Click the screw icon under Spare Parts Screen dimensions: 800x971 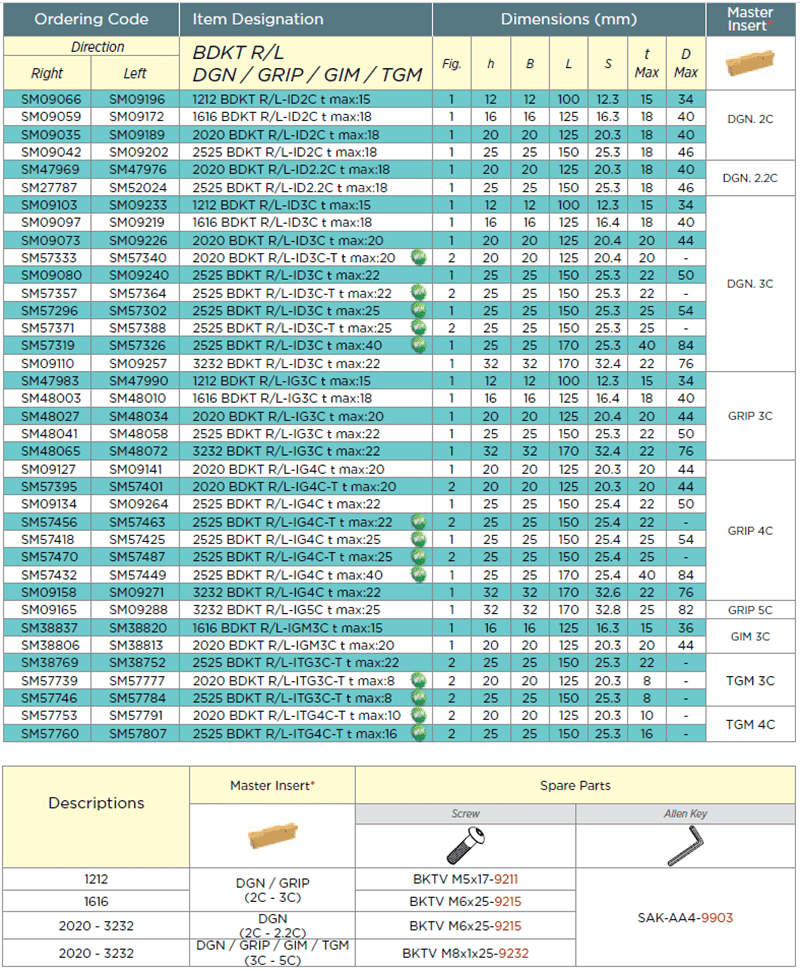[x=466, y=846]
